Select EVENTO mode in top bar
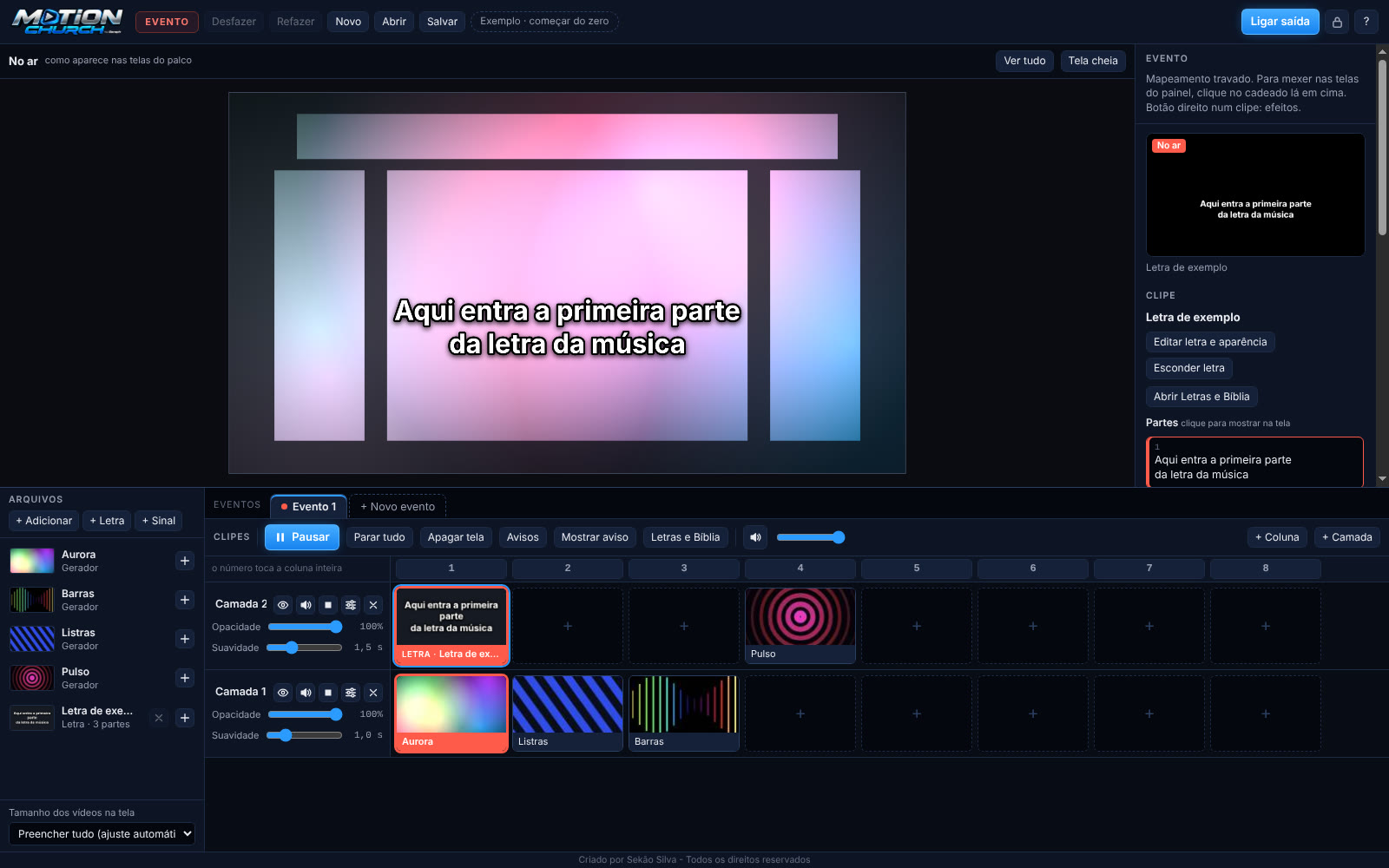Viewport: 1389px width, 868px height. click(x=167, y=22)
